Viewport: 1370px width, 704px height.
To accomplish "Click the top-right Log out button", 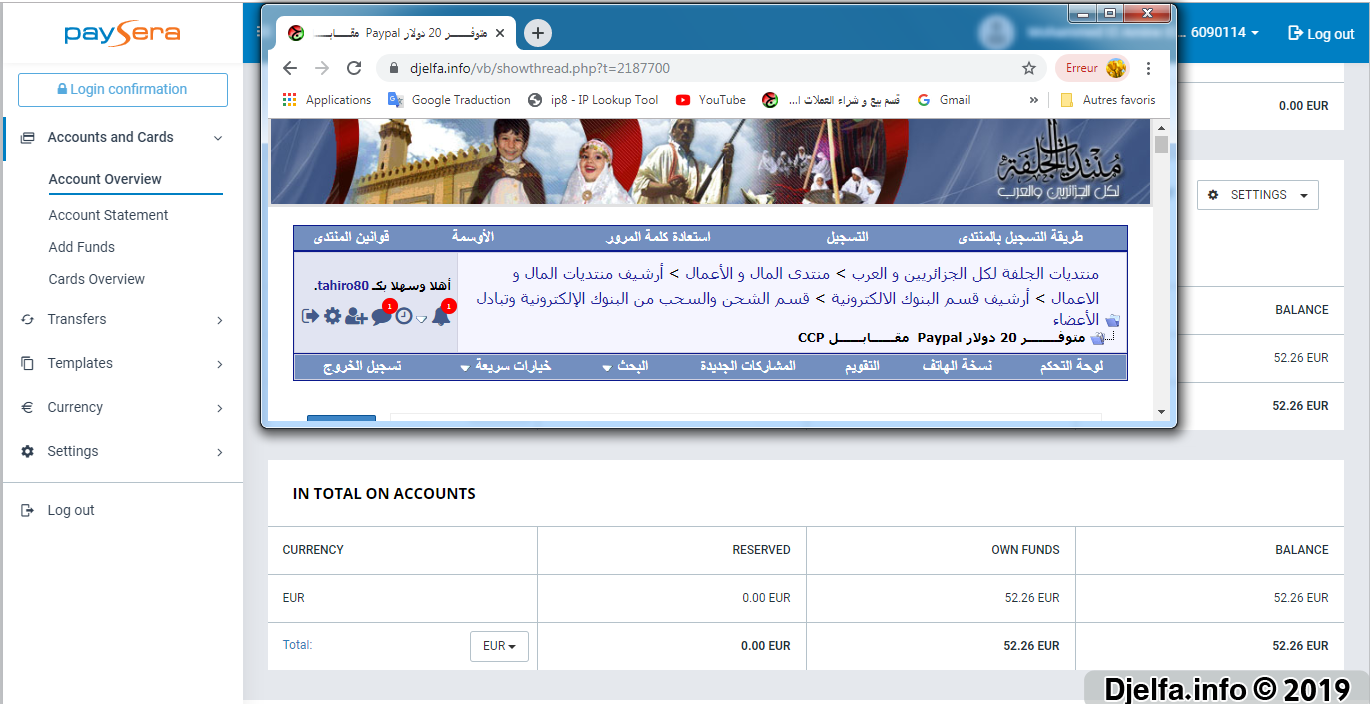I will click(1321, 33).
